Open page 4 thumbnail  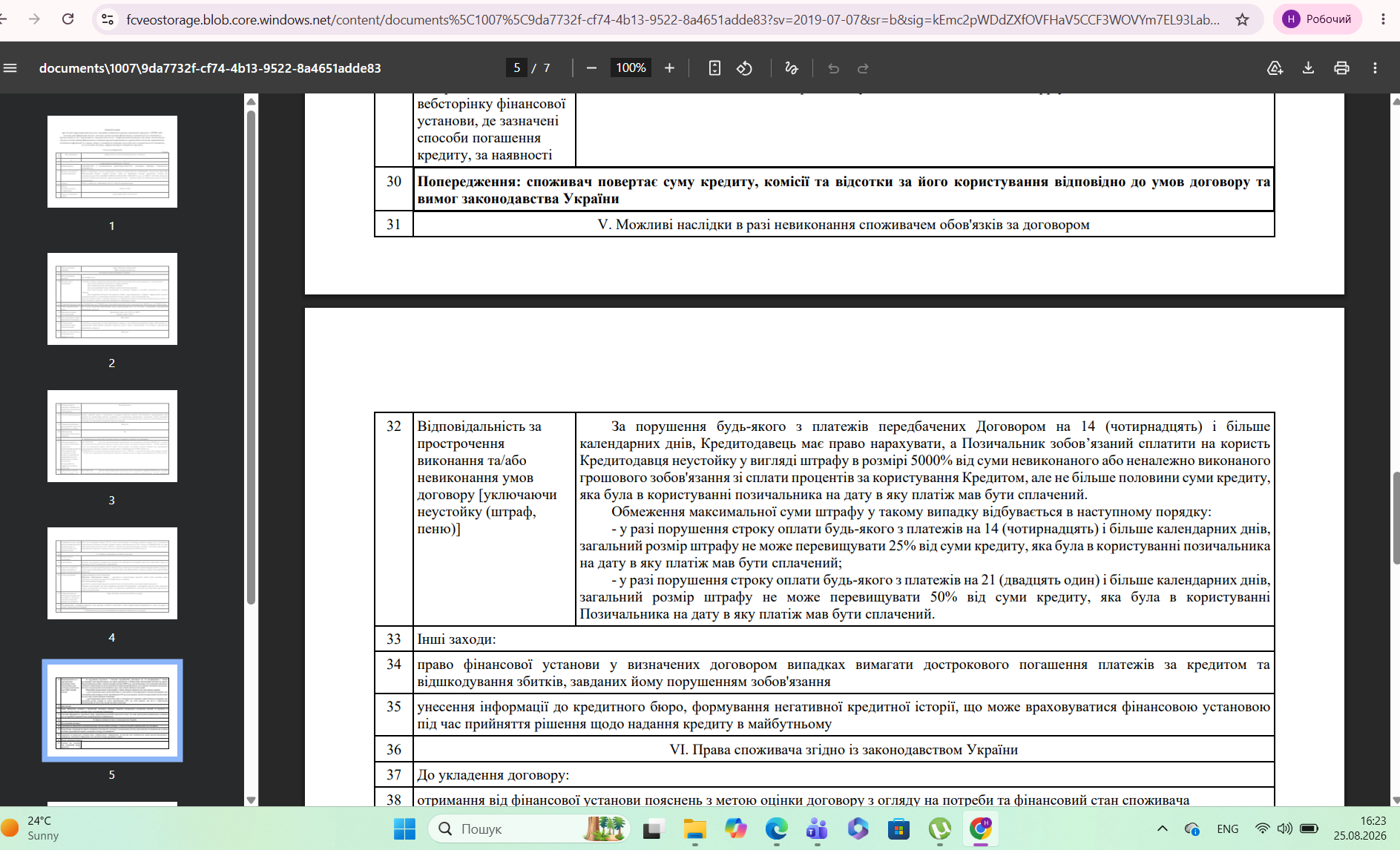112,573
